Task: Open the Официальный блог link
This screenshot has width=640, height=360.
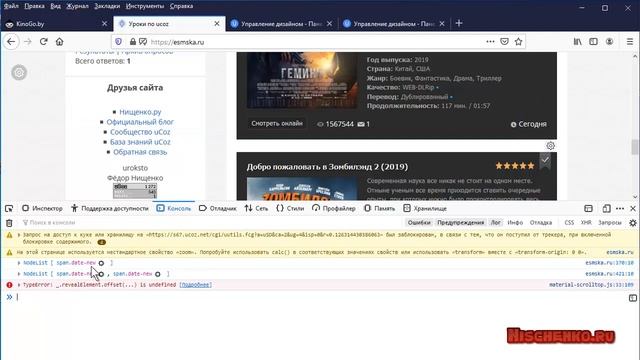Action: [x=140, y=122]
